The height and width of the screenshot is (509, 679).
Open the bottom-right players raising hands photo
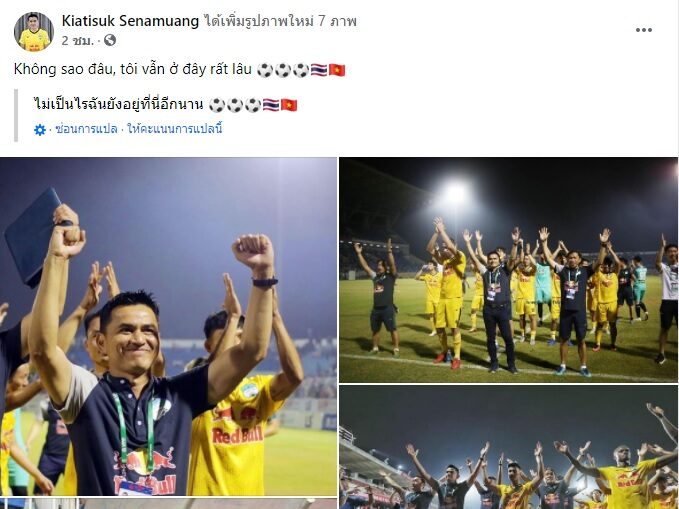tap(508, 447)
